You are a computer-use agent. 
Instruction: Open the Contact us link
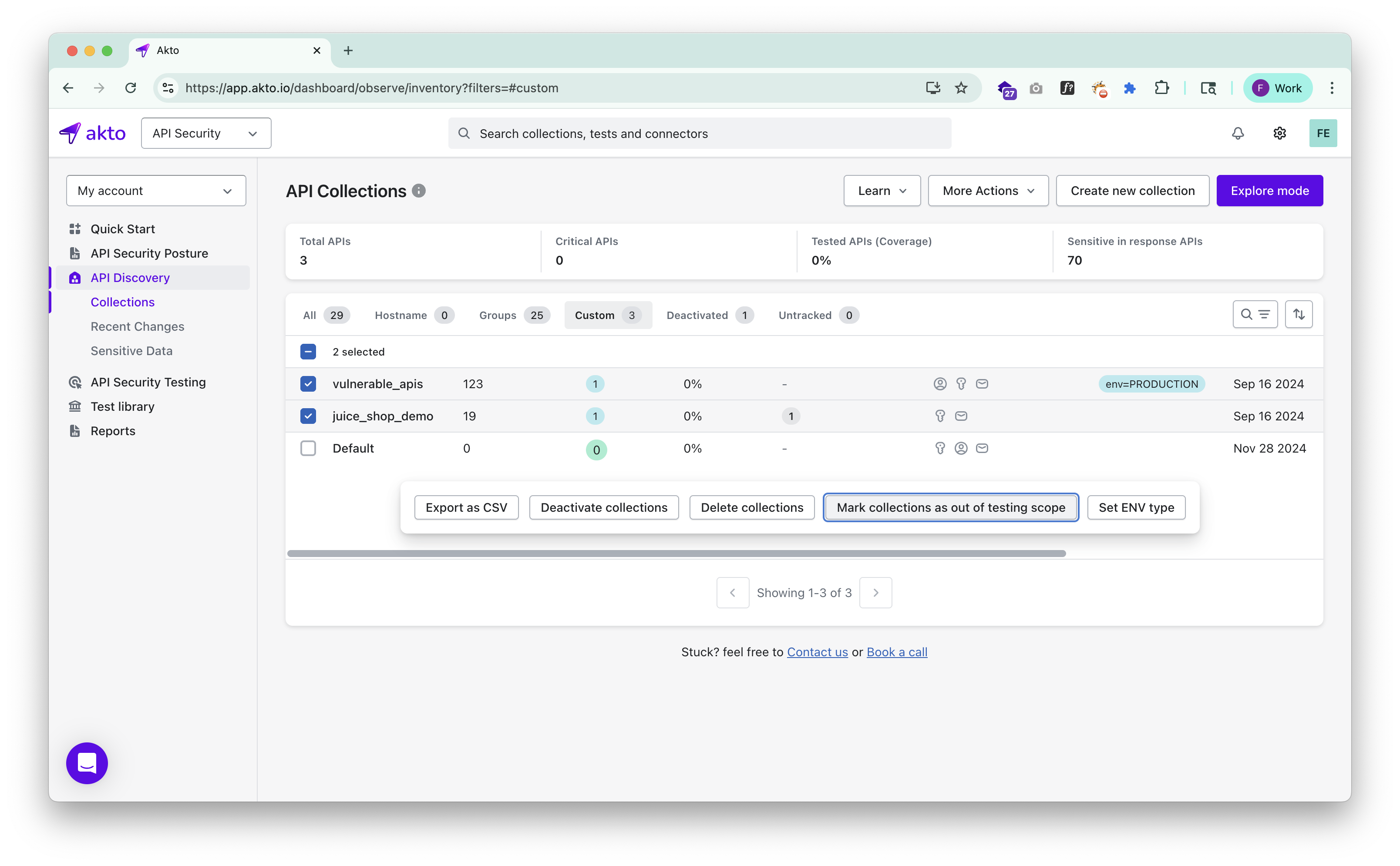(x=817, y=652)
